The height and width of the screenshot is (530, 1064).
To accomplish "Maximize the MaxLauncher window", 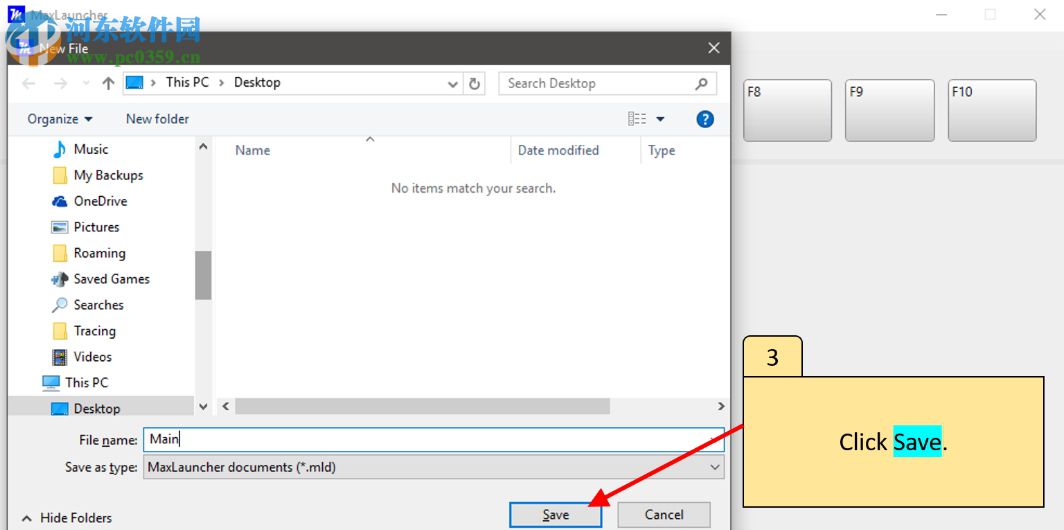I will tap(990, 14).
